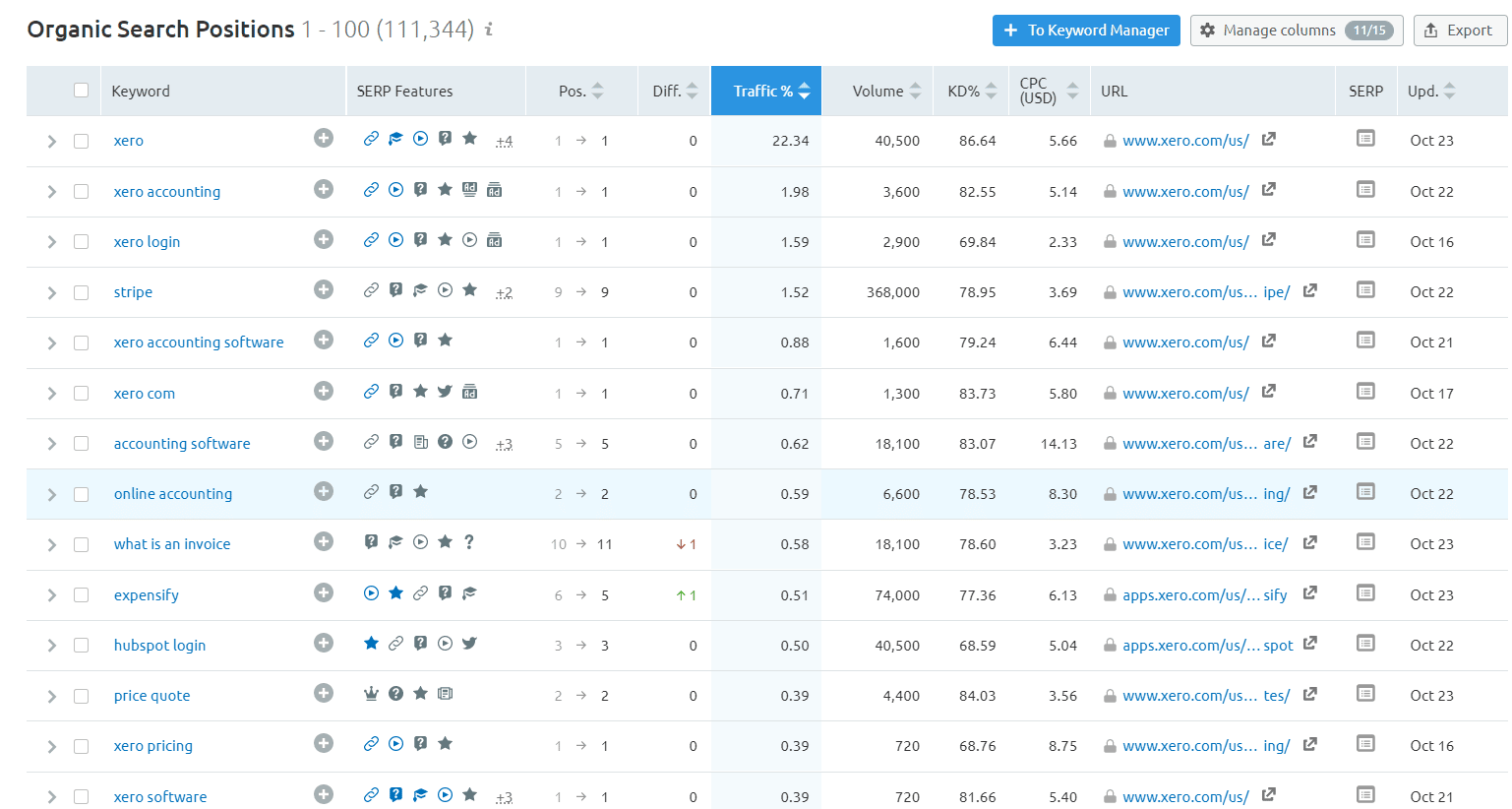Sort by Diff. column header
The width and height of the screenshot is (1512, 809).
tap(675, 91)
